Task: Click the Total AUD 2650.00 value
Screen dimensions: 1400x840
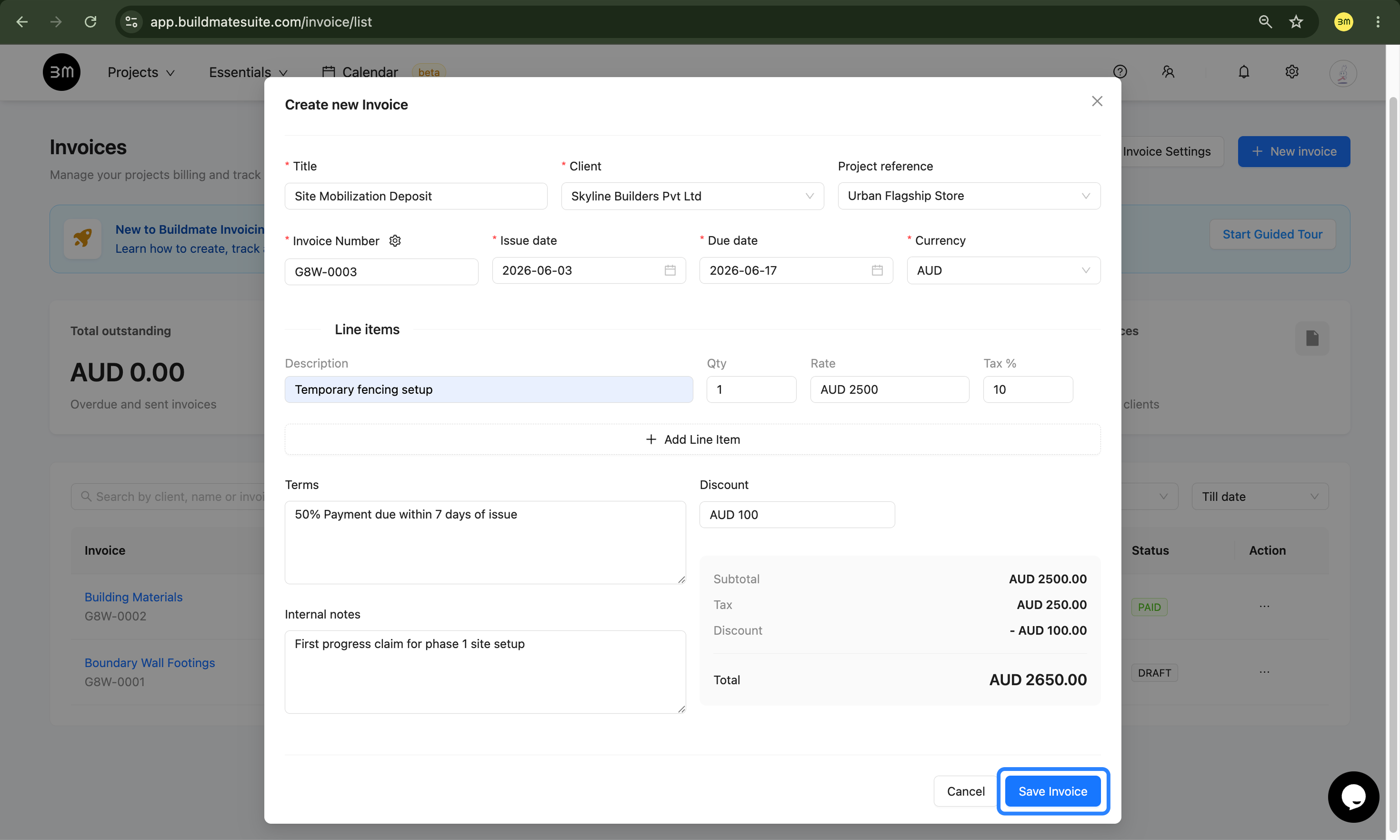Action: click(1038, 679)
